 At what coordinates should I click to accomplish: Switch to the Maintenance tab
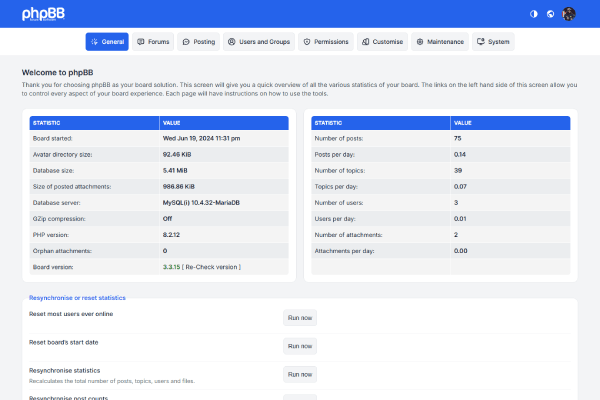[x=440, y=42]
